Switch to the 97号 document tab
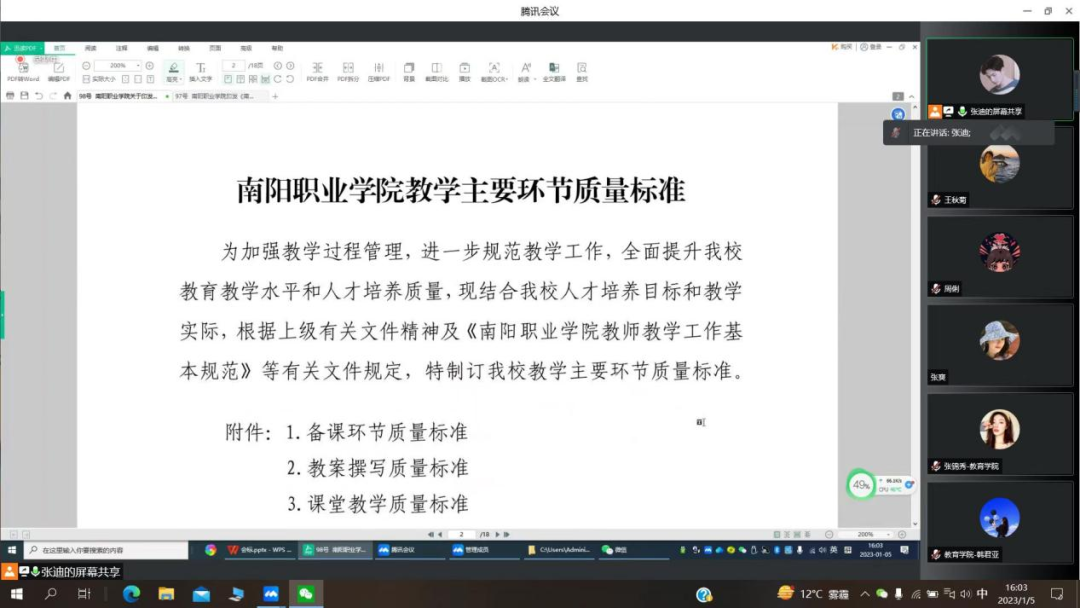 click(x=215, y=96)
